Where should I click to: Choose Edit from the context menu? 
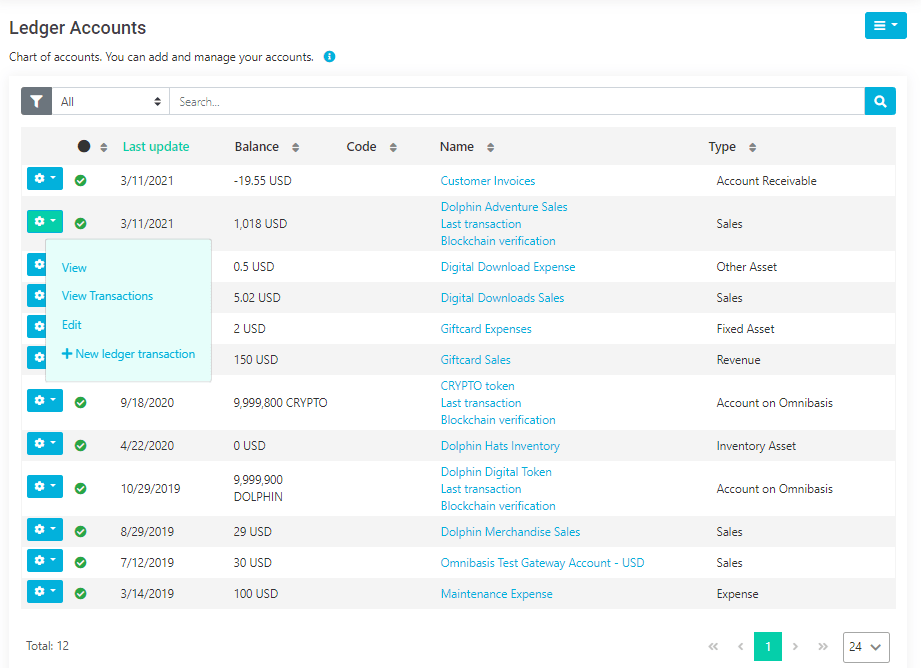(x=70, y=324)
